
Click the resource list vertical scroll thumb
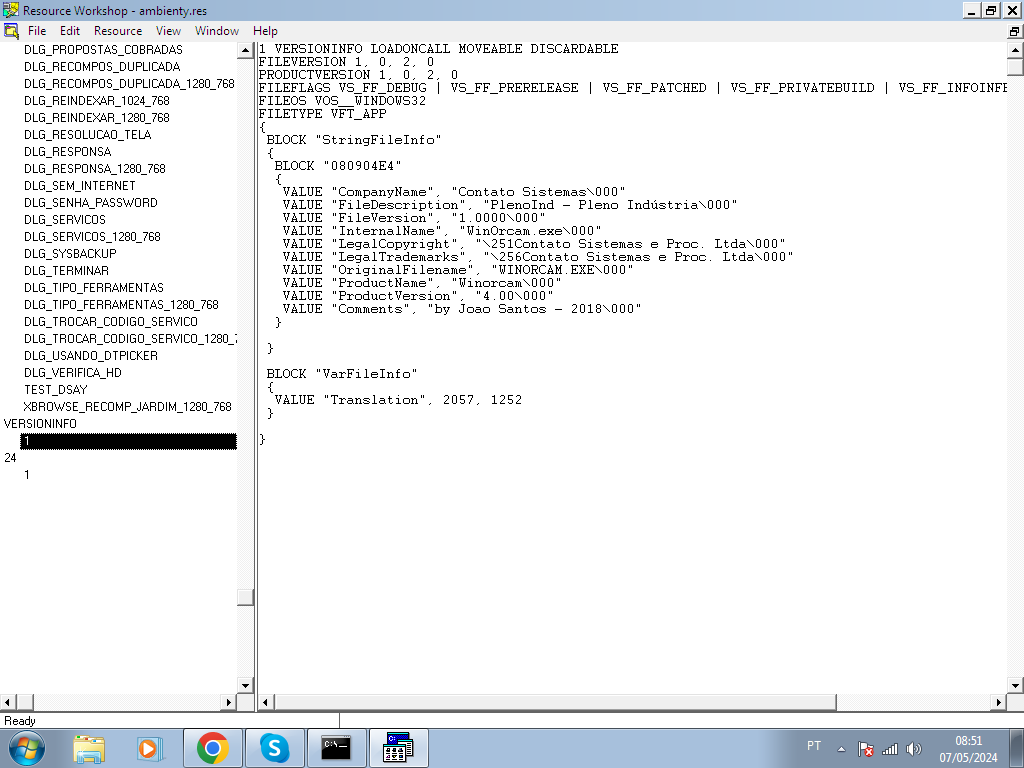[246, 597]
